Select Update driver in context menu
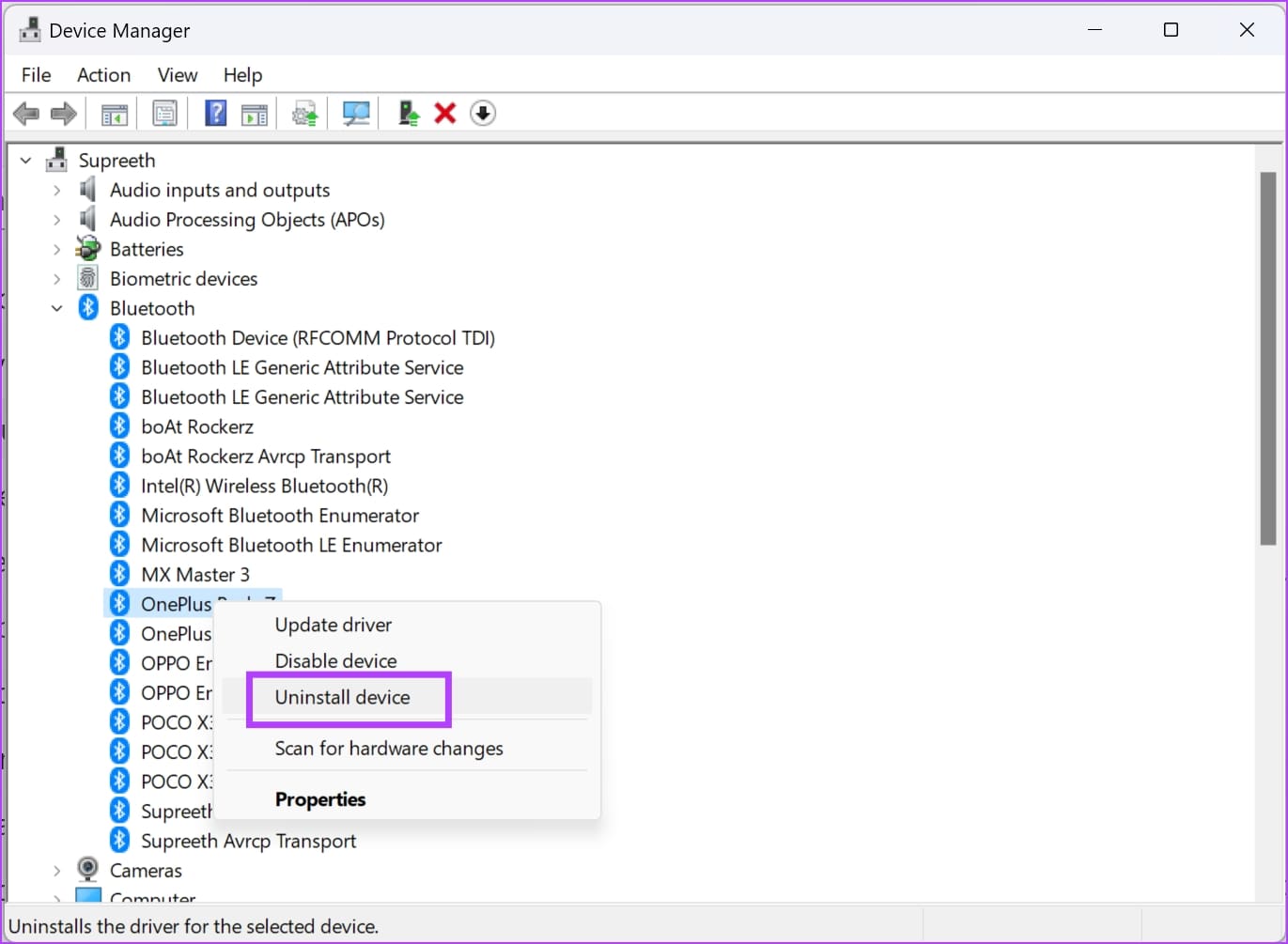1288x944 pixels. tap(333, 625)
